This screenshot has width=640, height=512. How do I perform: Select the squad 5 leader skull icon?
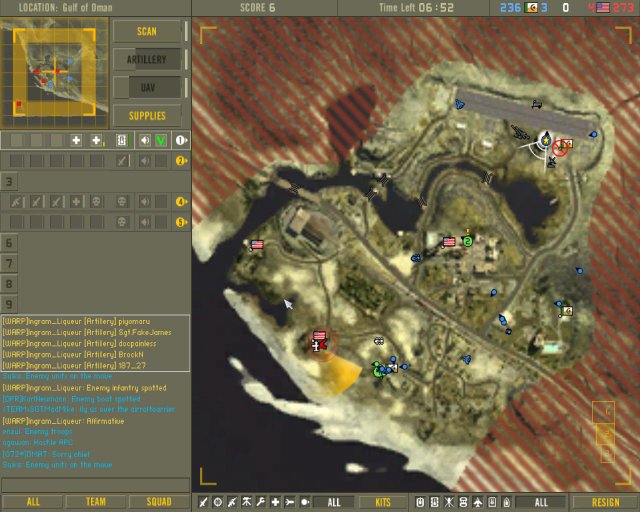(121, 222)
